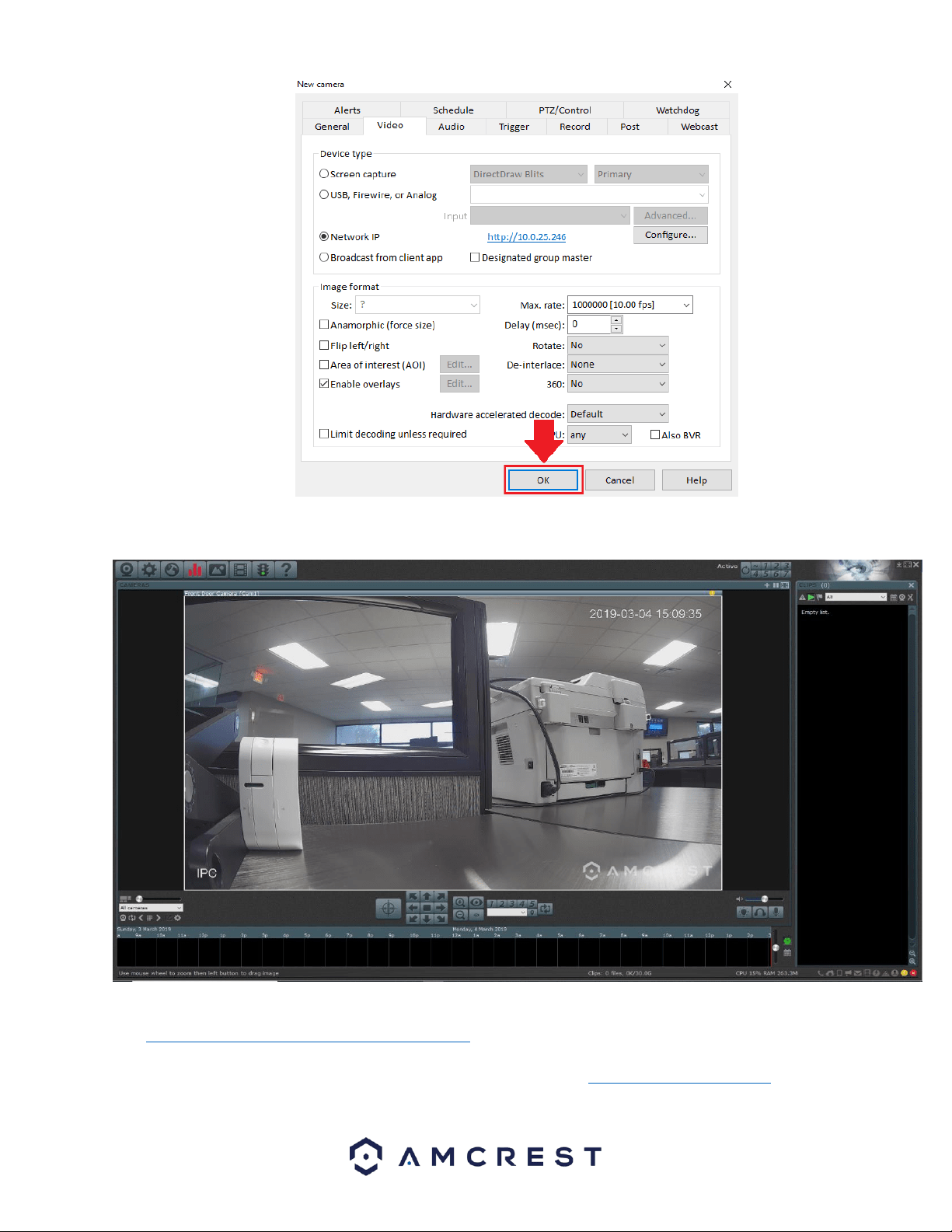Viewport: 952px width, 1232px height.
Task: Switch to the General tab
Action: (332, 127)
